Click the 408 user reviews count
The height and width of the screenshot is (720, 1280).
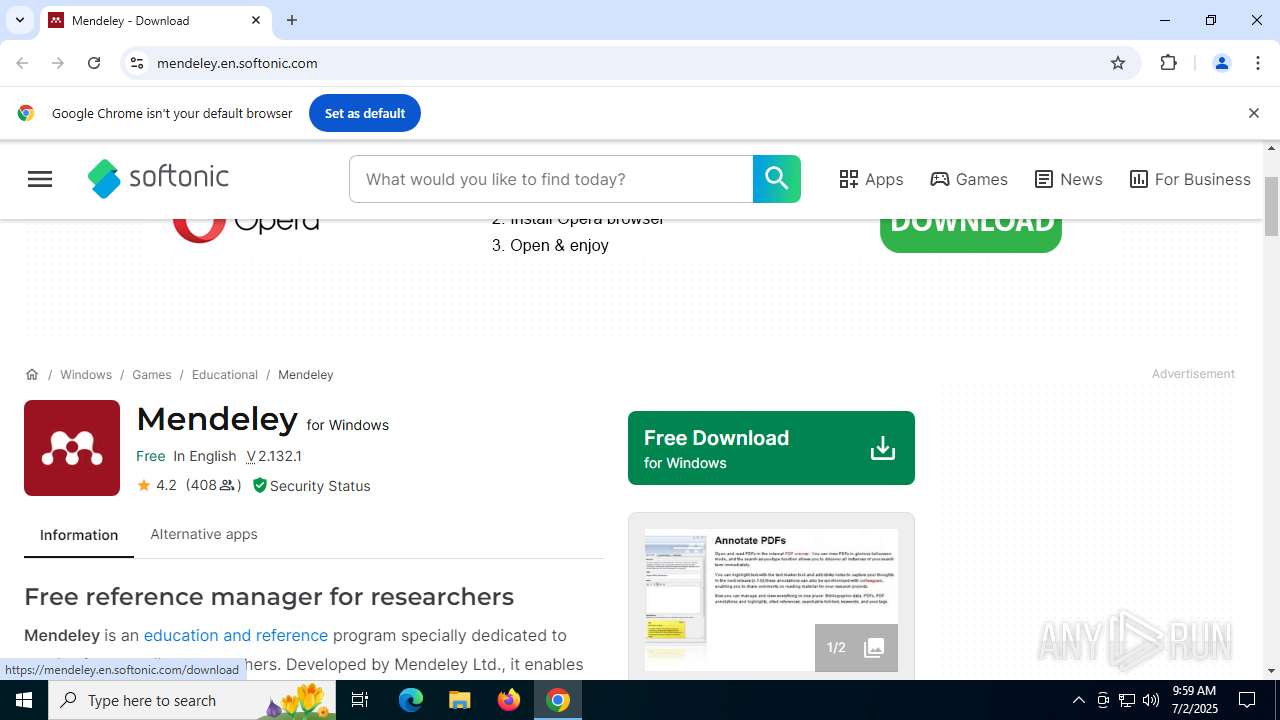(x=213, y=485)
